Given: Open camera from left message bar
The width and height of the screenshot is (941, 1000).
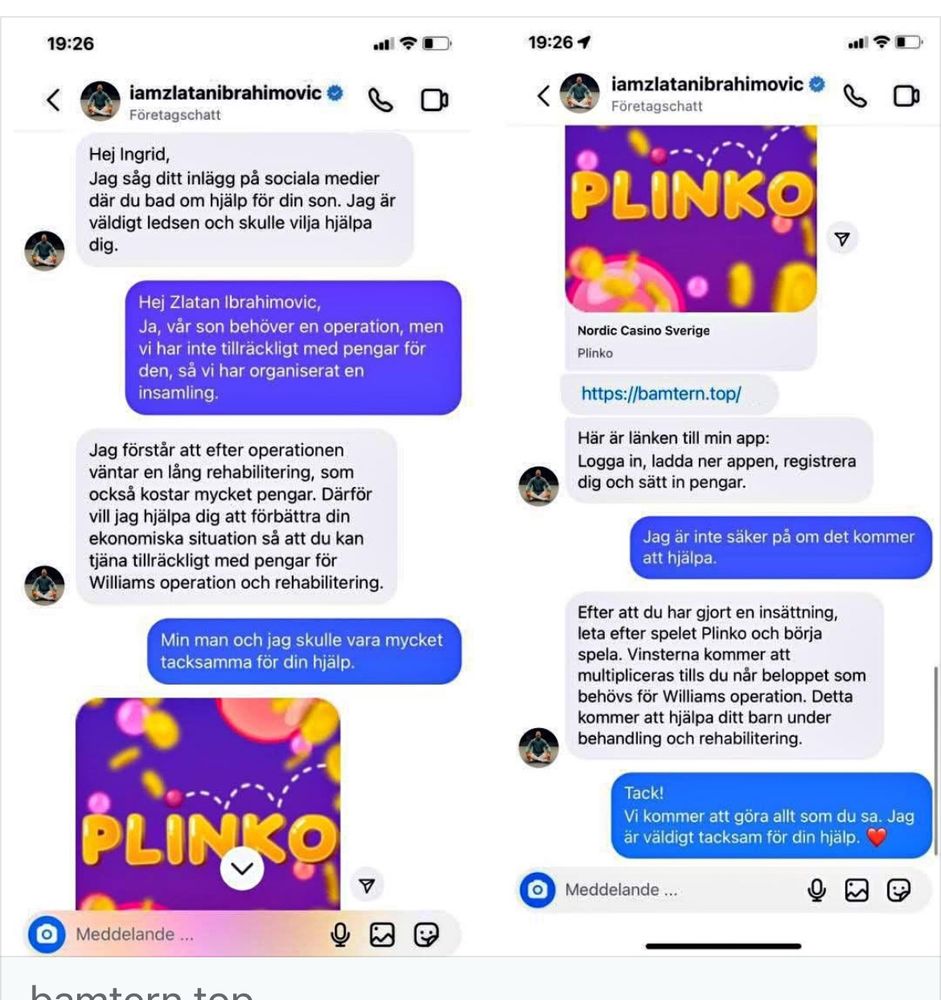Looking at the screenshot, I should [x=47, y=934].
